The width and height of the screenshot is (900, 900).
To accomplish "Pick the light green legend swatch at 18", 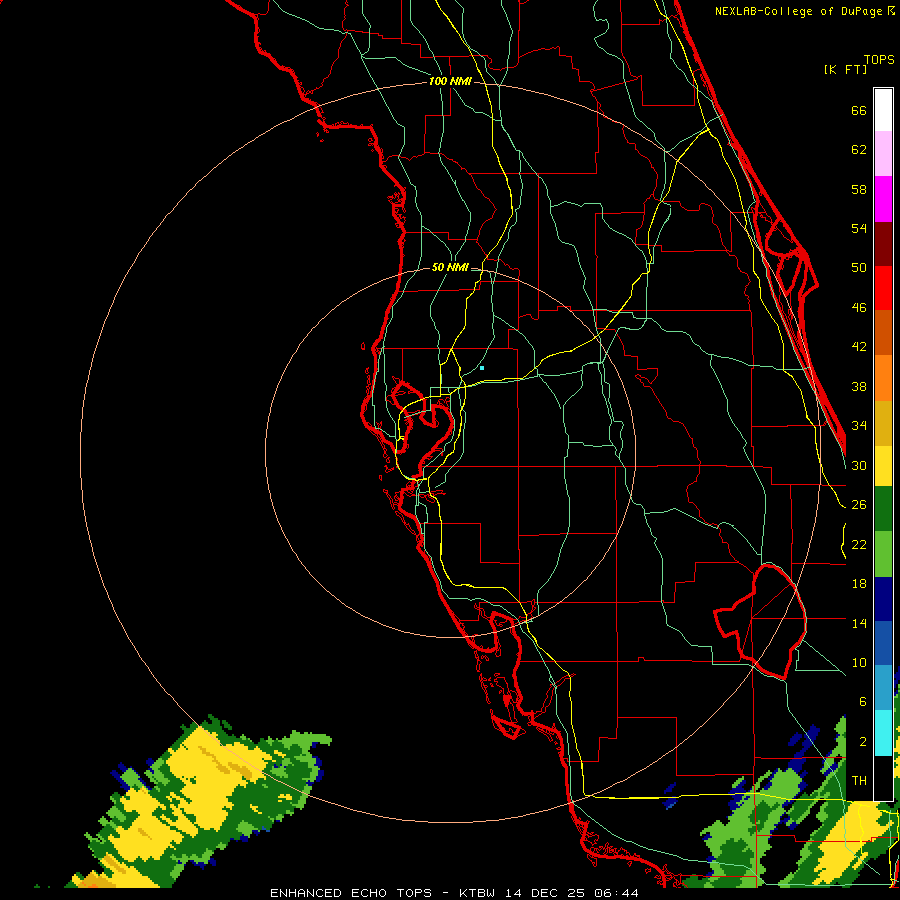I will [x=883, y=554].
